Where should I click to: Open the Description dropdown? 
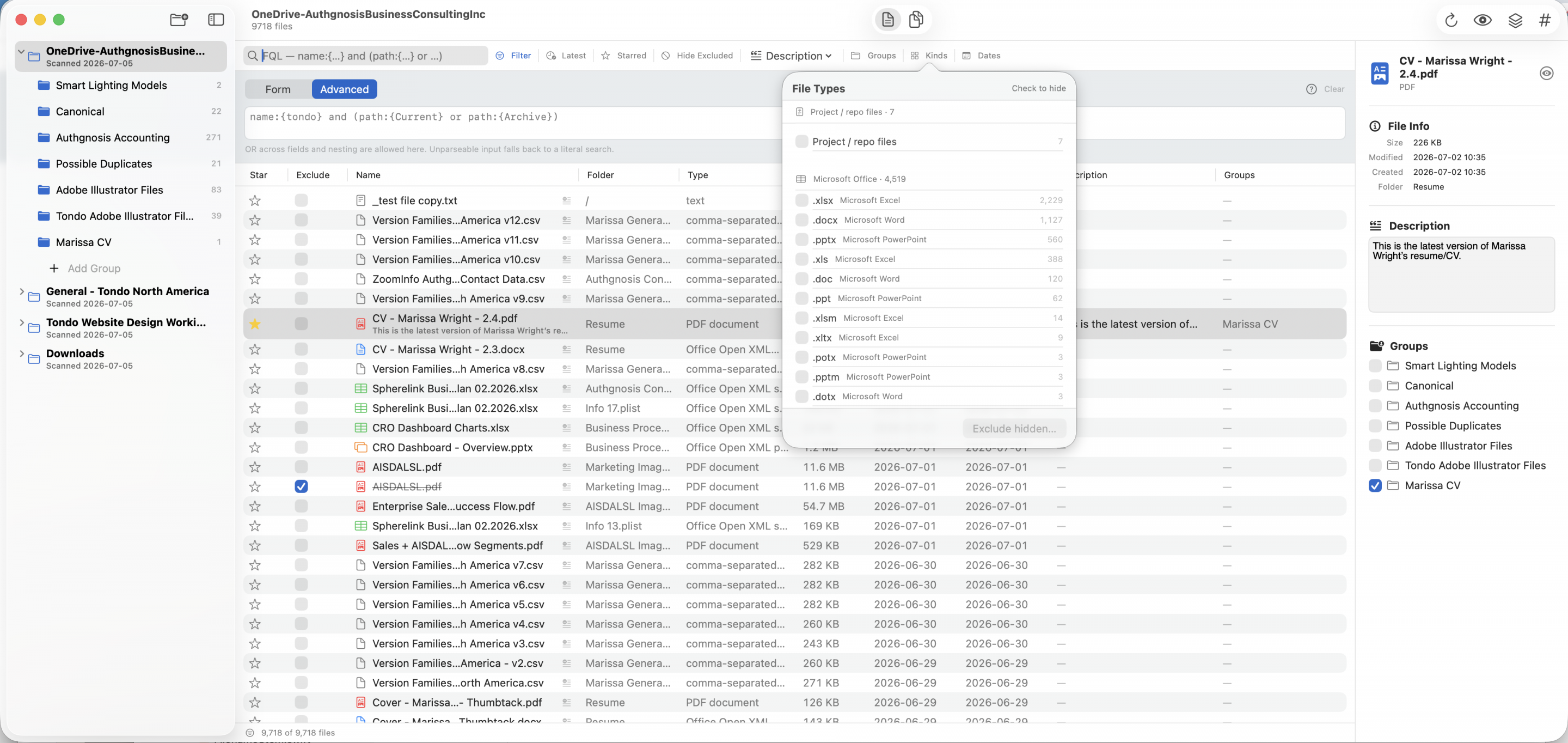pyautogui.click(x=791, y=56)
